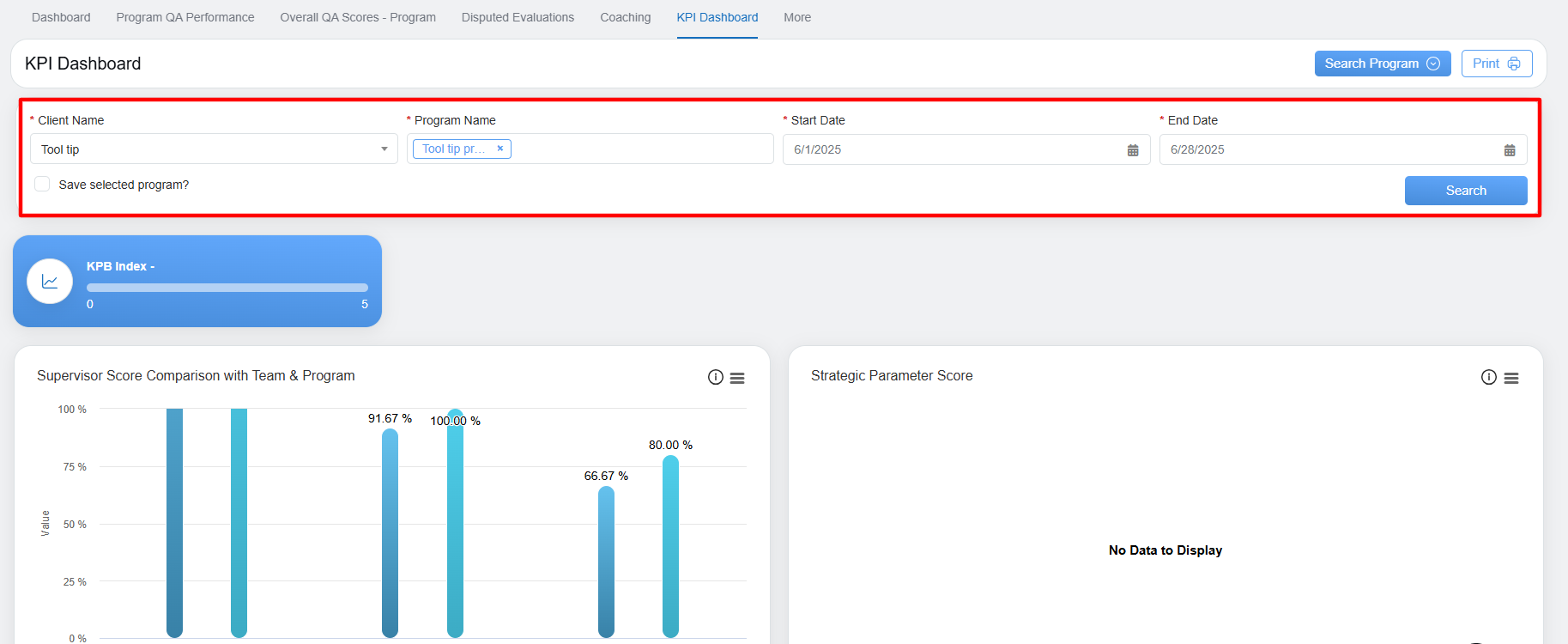The width and height of the screenshot is (1568, 644).
Task: Open info icon on Supervisor Score chart
Action: point(715,377)
